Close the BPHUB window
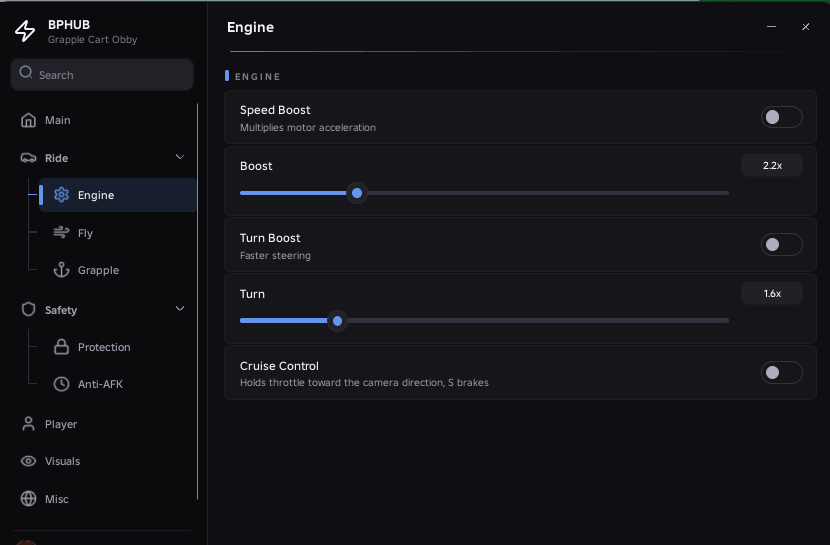Viewport: 830px width, 545px height. tap(805, 26)
